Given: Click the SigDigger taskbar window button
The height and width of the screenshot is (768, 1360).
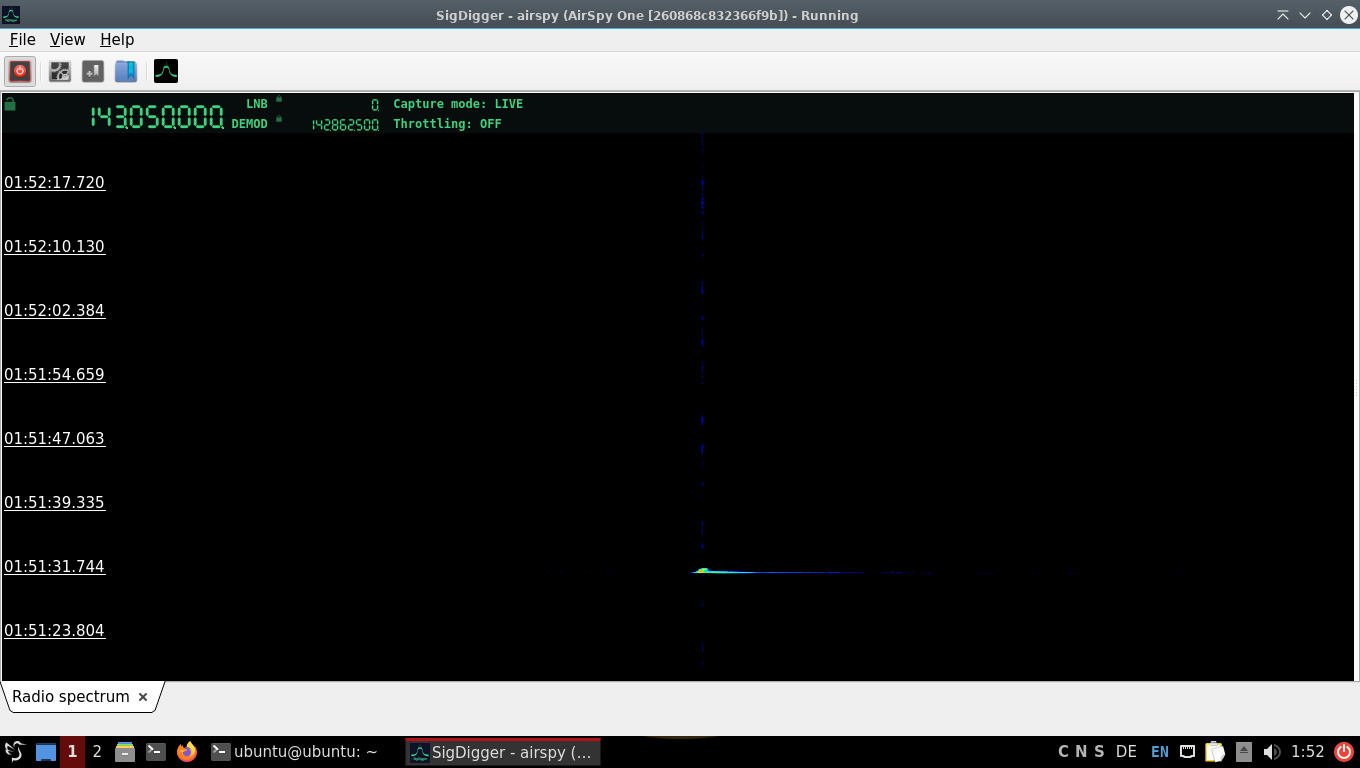Looking at the screenshot, I should tap(503, 752).
